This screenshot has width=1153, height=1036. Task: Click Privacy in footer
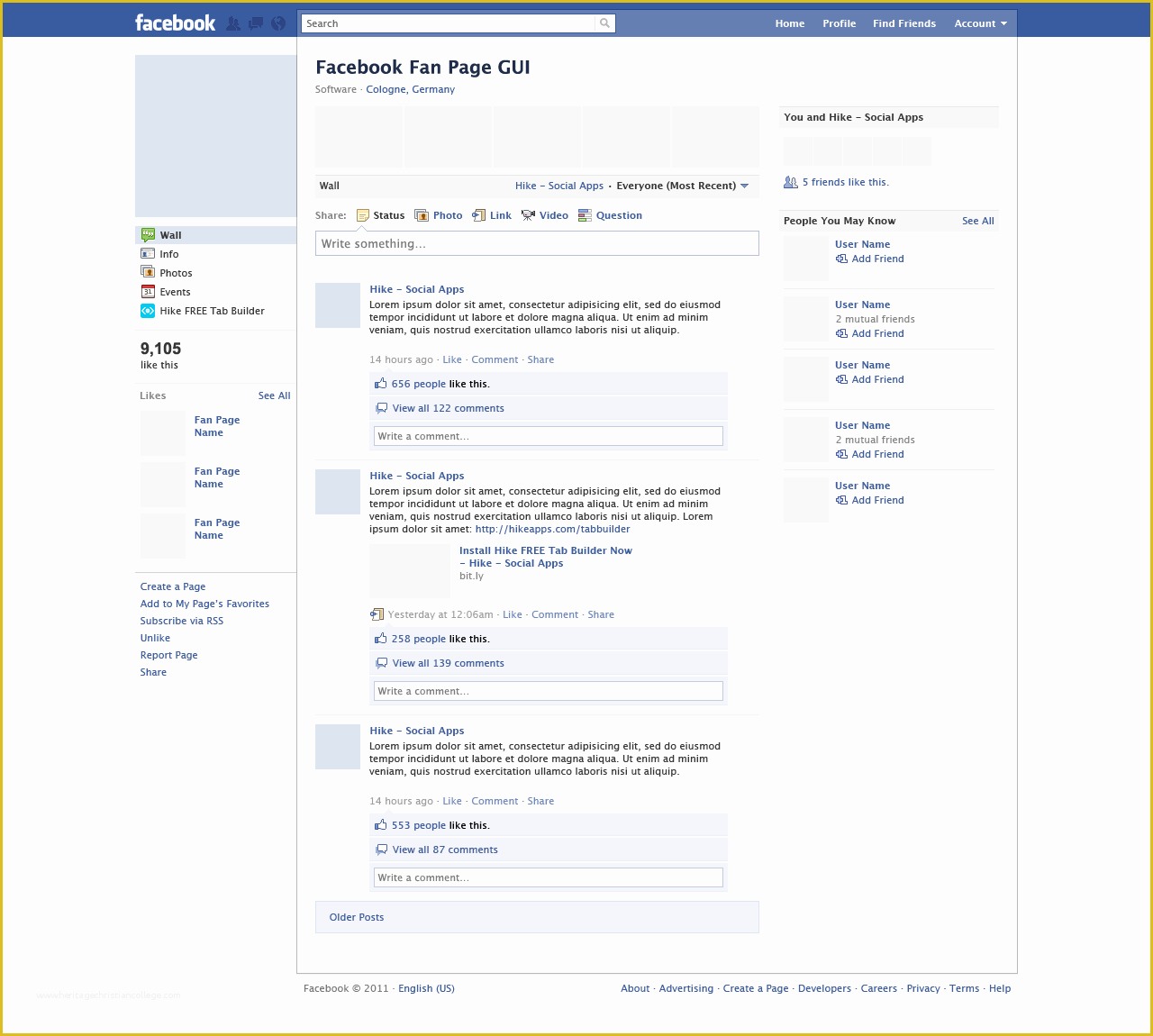point(923,988)
